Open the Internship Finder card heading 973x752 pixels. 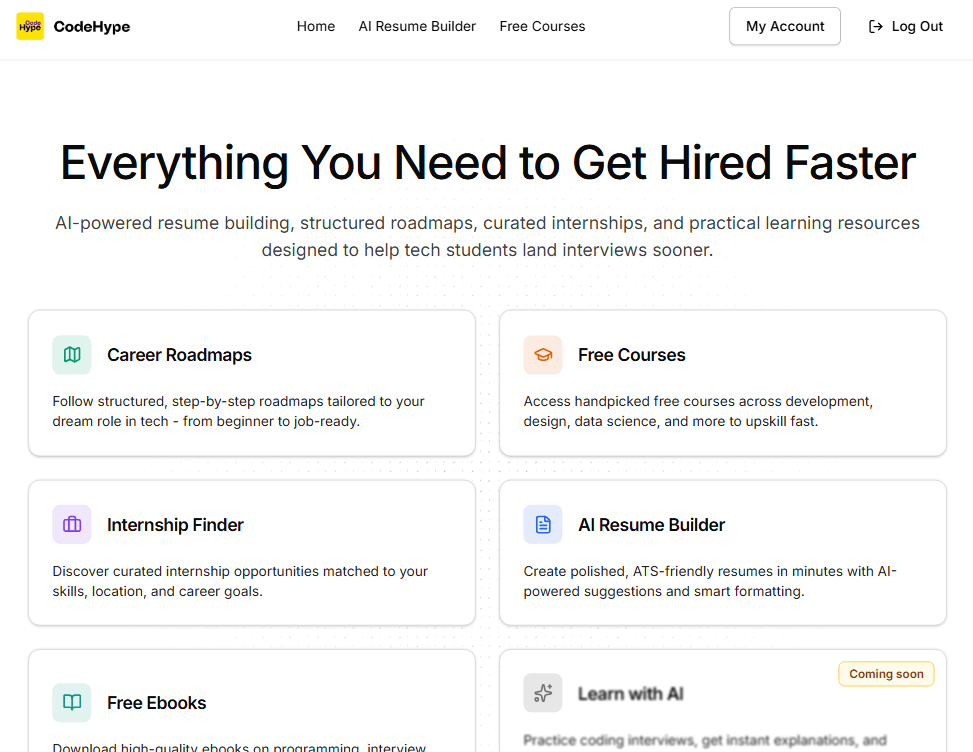click(x=175, y=525)
